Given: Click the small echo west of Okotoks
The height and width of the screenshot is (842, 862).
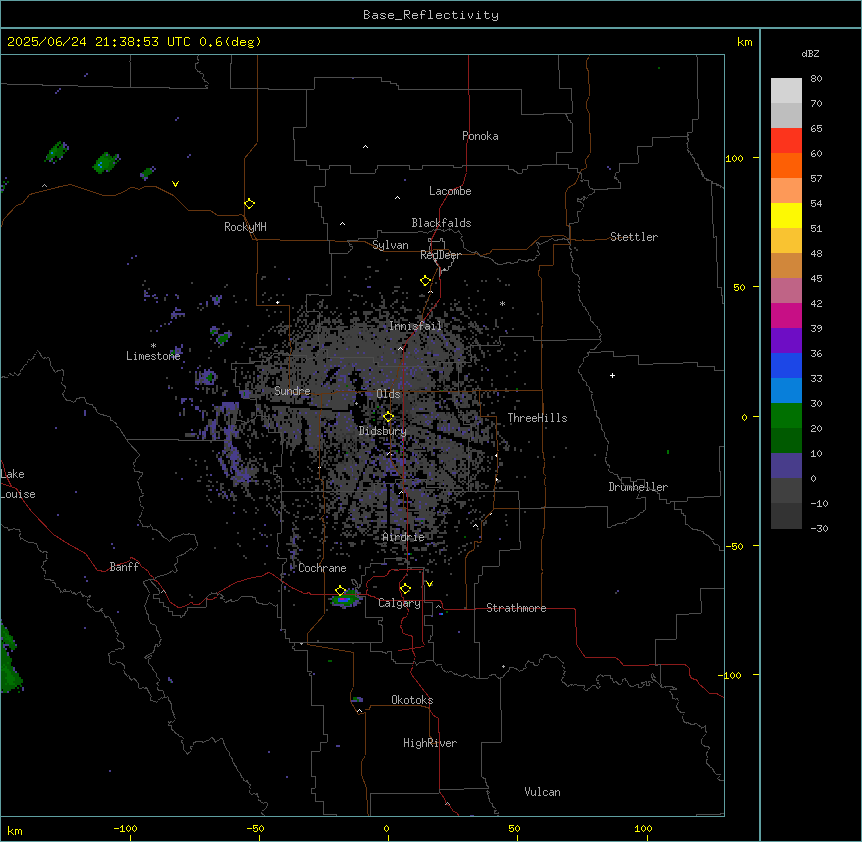Looking at the screenshot, I should (357, 699).
